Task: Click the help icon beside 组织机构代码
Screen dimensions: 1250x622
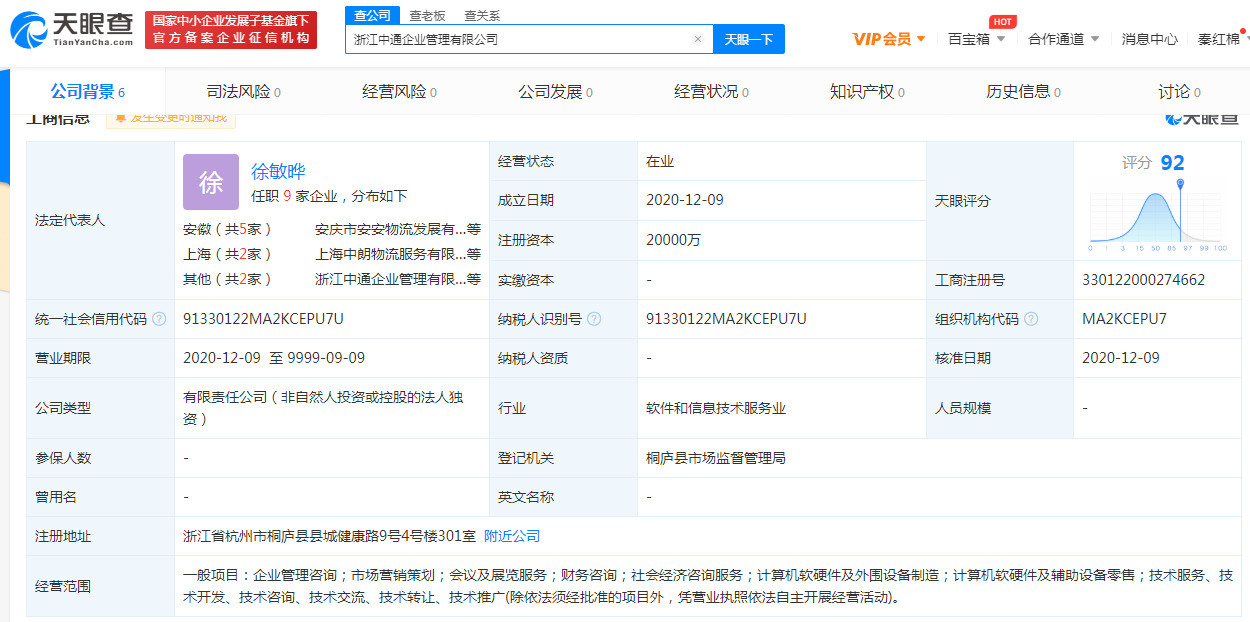Action: [1031, 319]
